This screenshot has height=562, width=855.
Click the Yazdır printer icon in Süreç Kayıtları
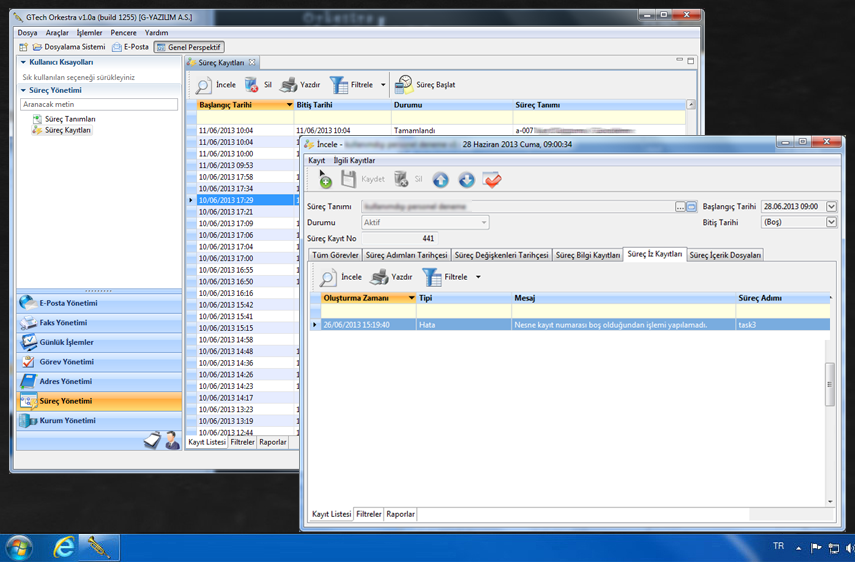tap(300, 85)
